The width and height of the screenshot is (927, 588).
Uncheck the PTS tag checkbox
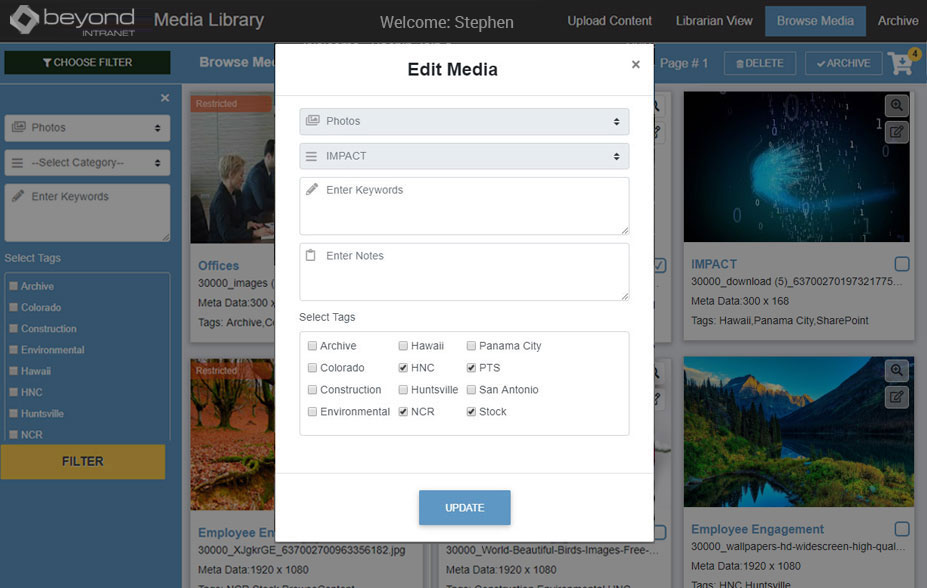coord(472,368)
